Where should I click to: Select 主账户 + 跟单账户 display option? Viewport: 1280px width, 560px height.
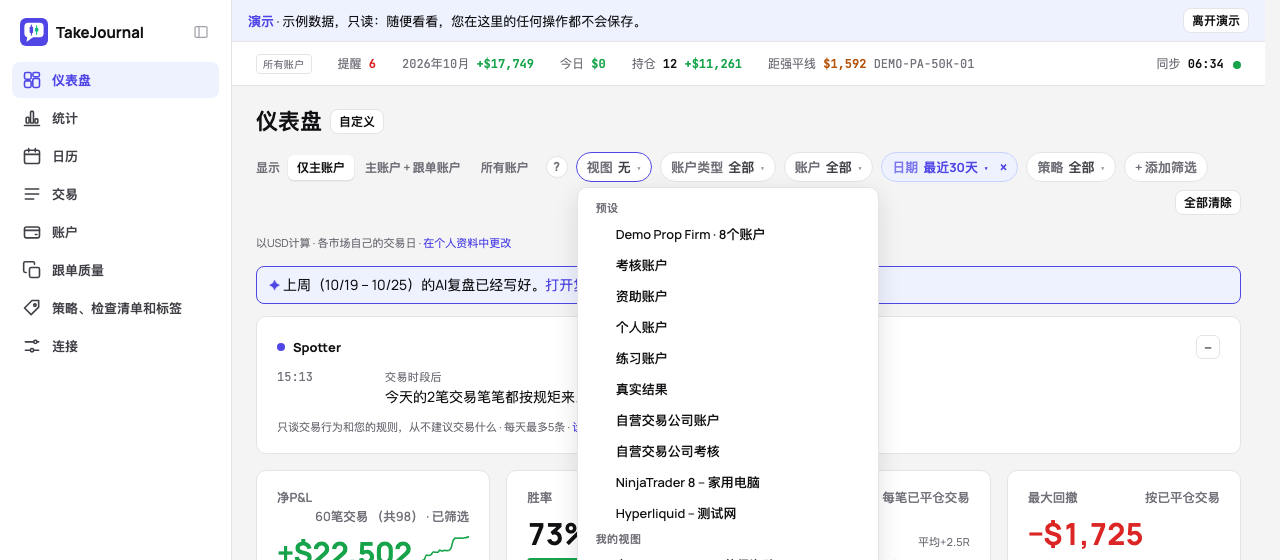click(x=412, y=168)
